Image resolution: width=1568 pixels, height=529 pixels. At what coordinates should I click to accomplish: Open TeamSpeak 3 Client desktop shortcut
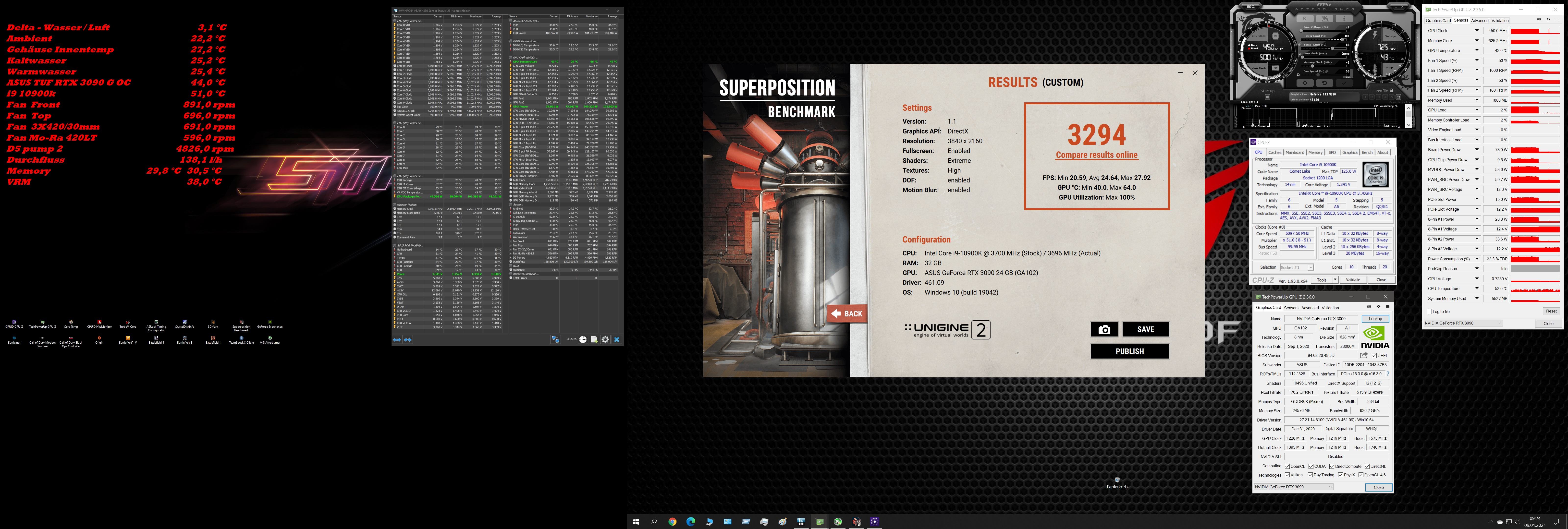(242, 340)
